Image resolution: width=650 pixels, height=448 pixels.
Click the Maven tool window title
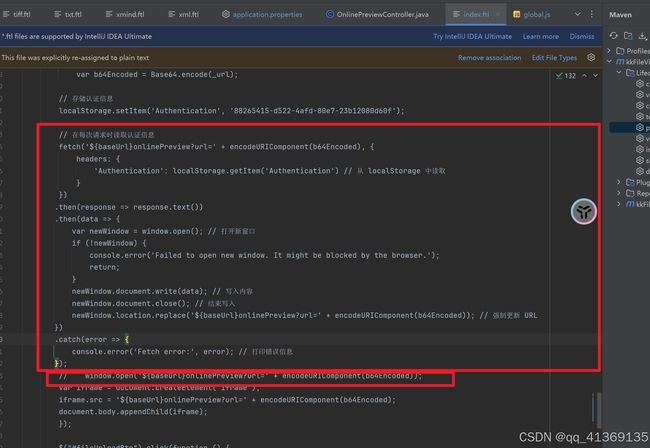[x=620, y=15]
